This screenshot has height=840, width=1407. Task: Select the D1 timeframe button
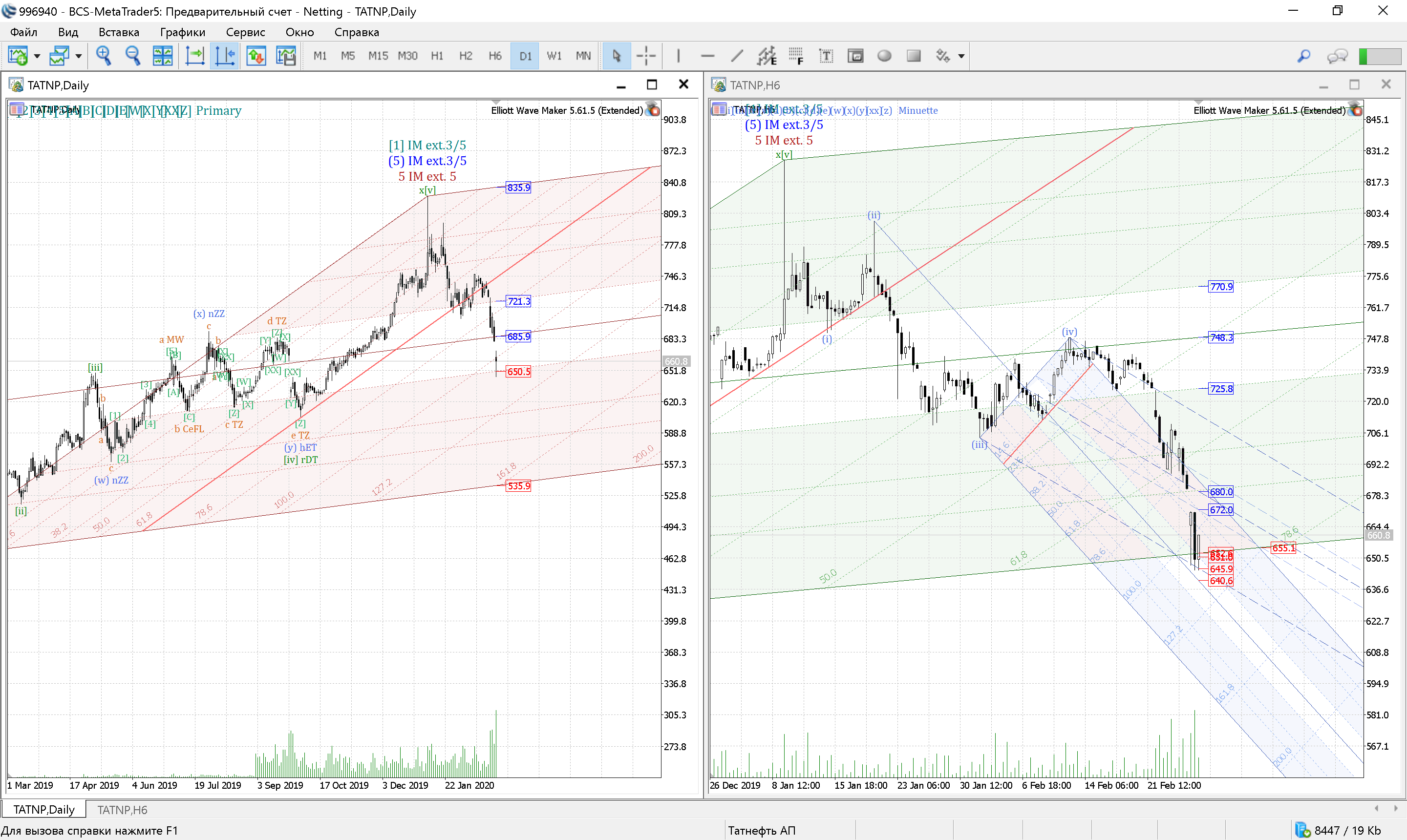pos(525,56)
